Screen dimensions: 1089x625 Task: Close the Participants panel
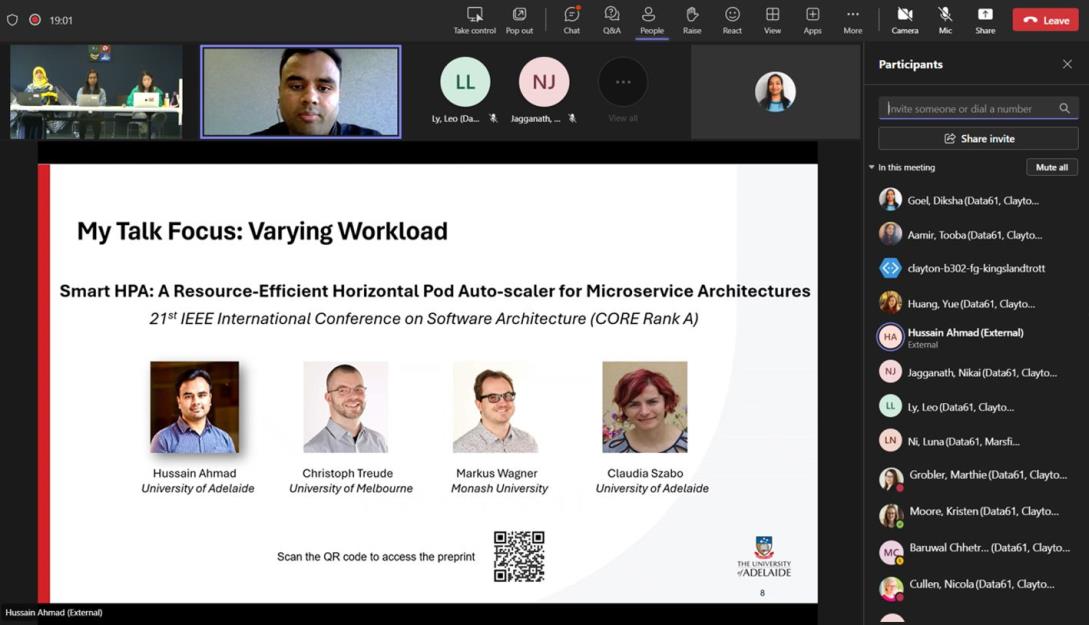(x=1067, y=65)
